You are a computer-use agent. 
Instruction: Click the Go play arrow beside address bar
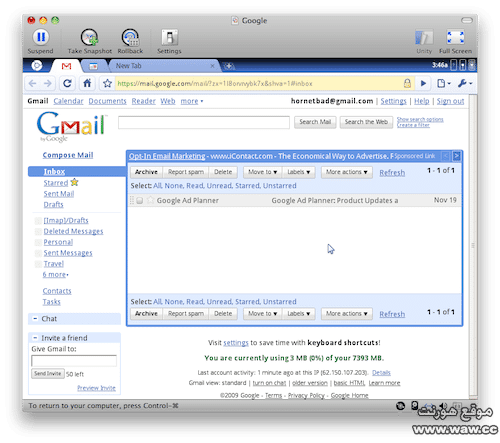pos(423,83)
